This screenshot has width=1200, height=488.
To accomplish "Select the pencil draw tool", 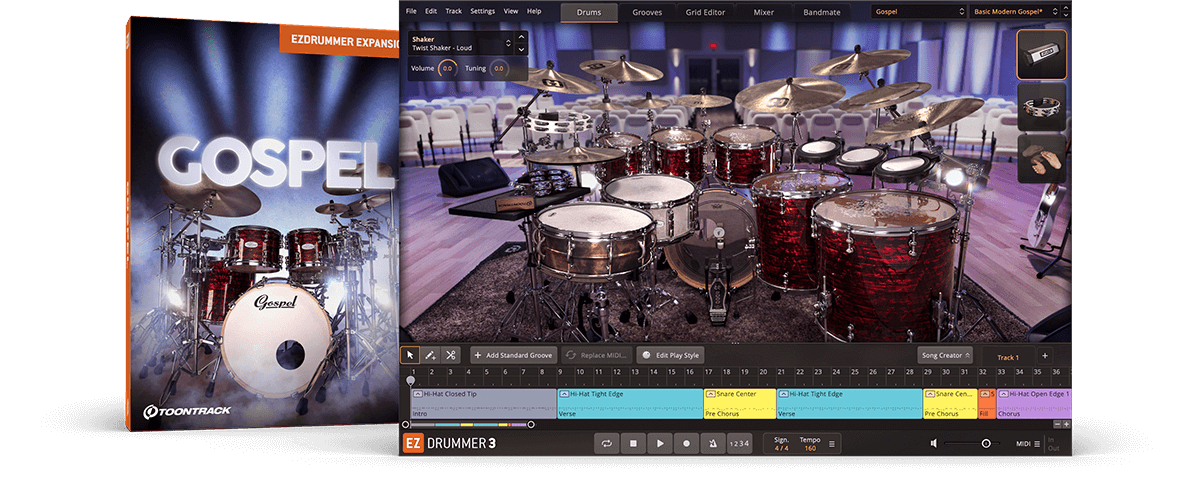I will pos(430,355).
